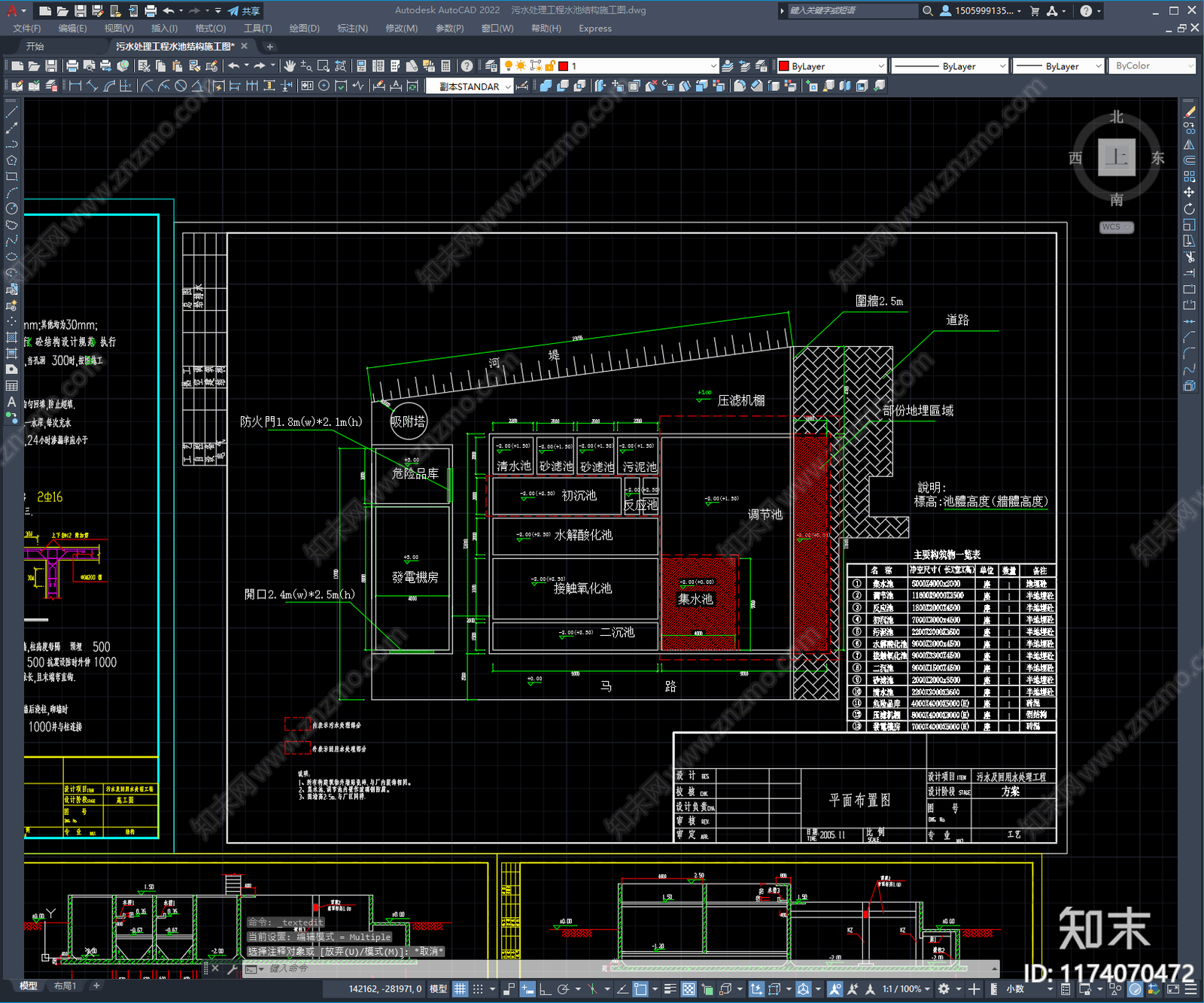
Task: Switch to the 布局1 layout tab
Action: click(x=65, y=986)
